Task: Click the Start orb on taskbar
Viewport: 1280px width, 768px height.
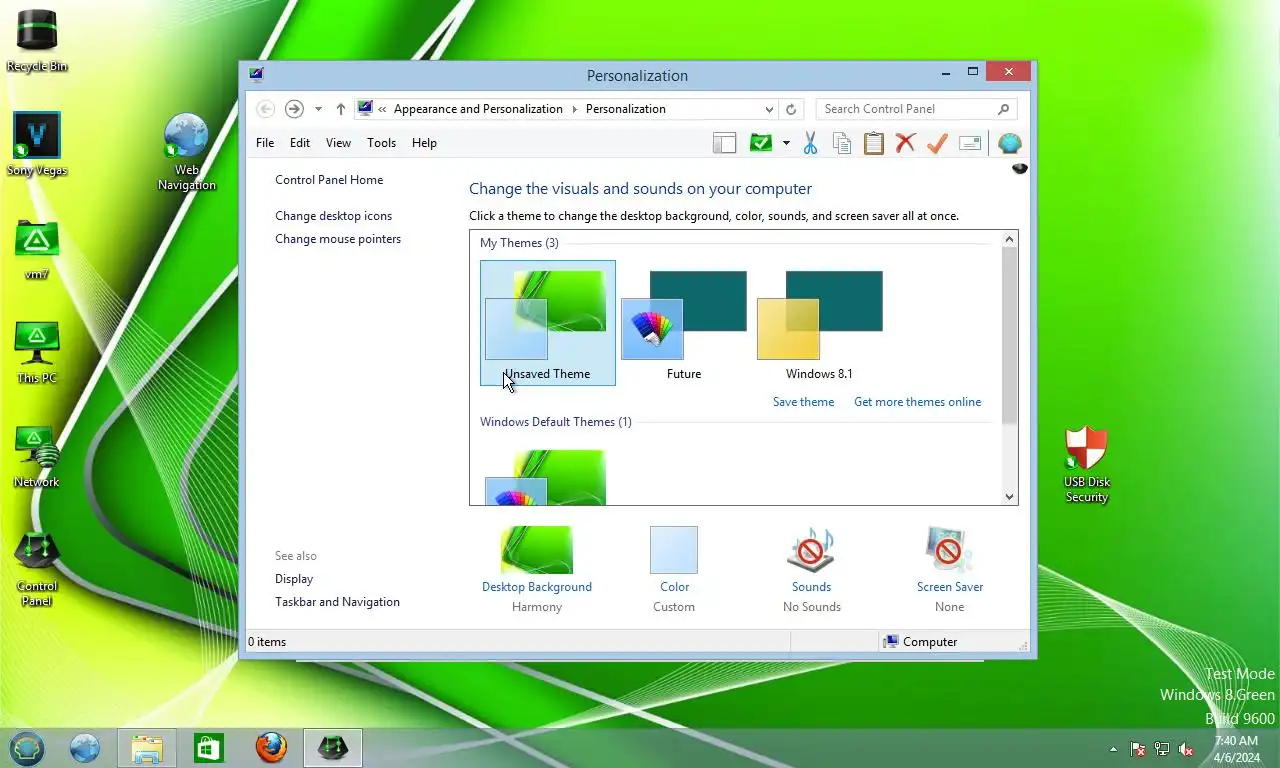Action: tap(27, 748)
